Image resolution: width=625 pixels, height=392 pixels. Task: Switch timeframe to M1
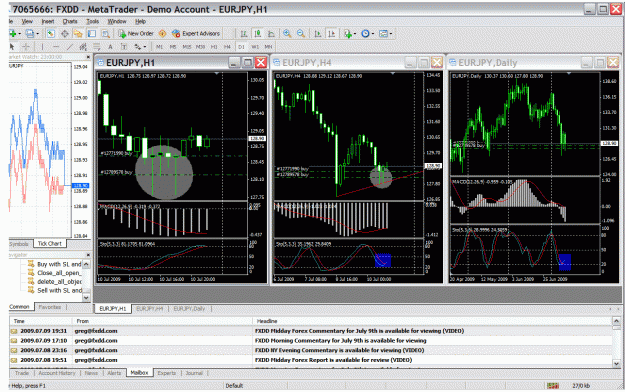[159, 47]
